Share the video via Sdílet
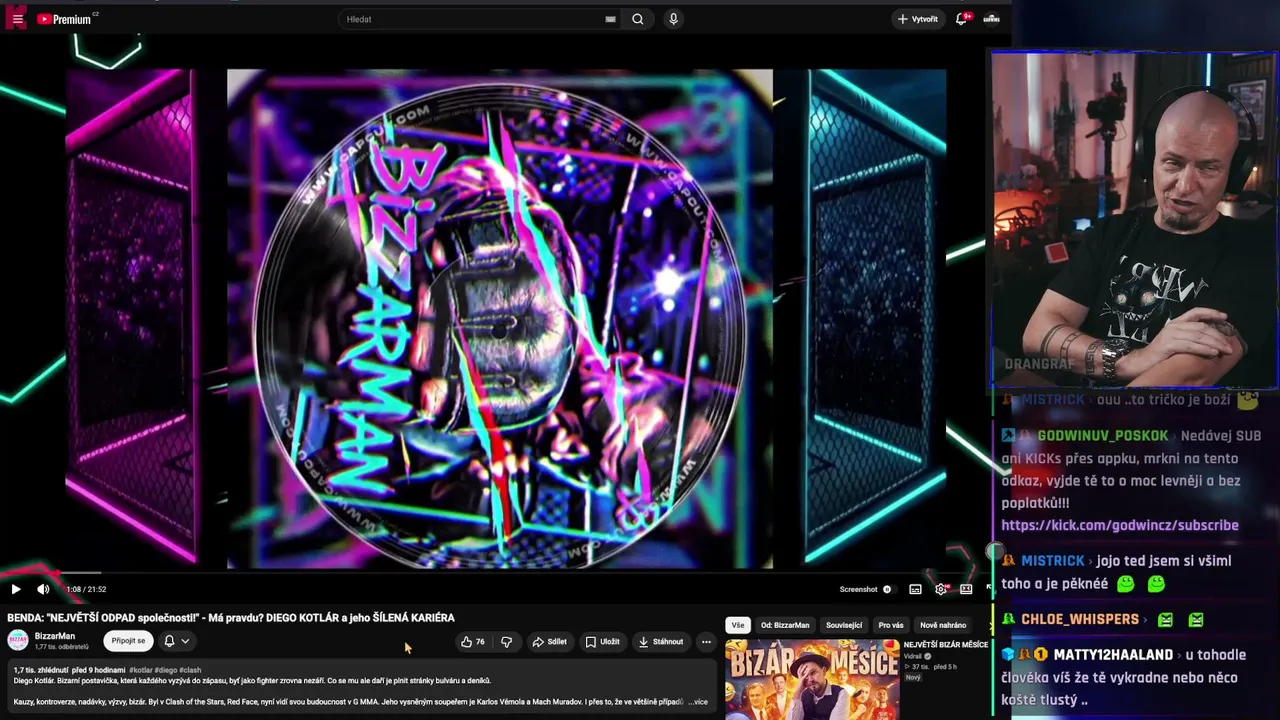This screenshot has height=720, width=1280. [550, 642]
